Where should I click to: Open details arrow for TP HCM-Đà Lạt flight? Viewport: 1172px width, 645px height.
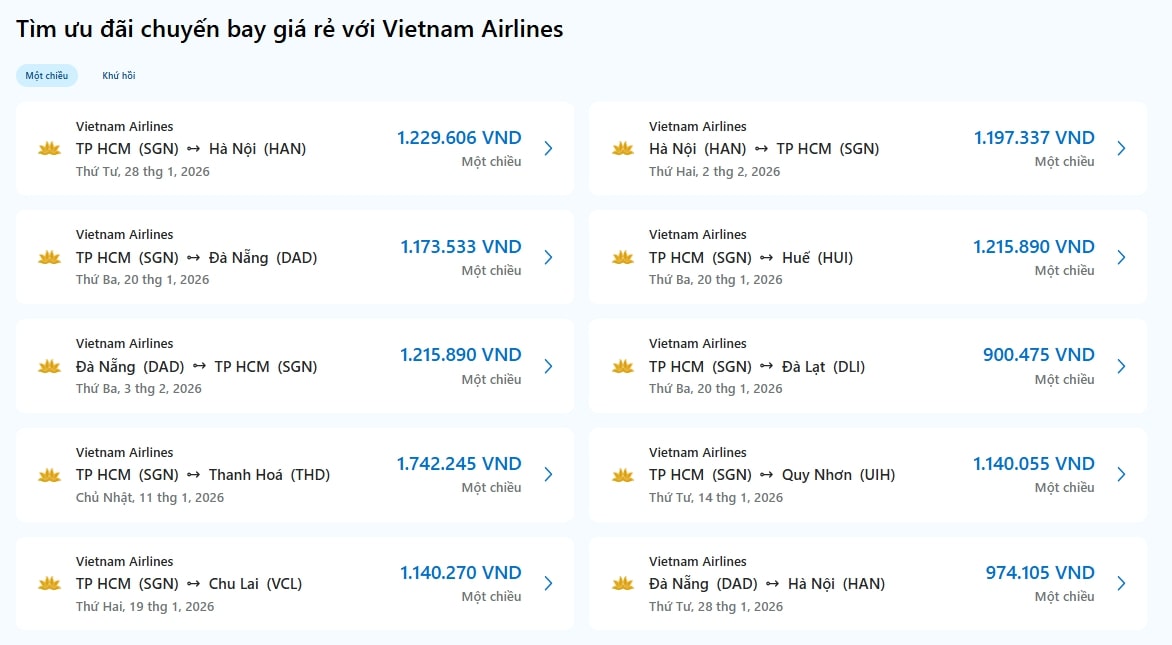click(1121, 366)
